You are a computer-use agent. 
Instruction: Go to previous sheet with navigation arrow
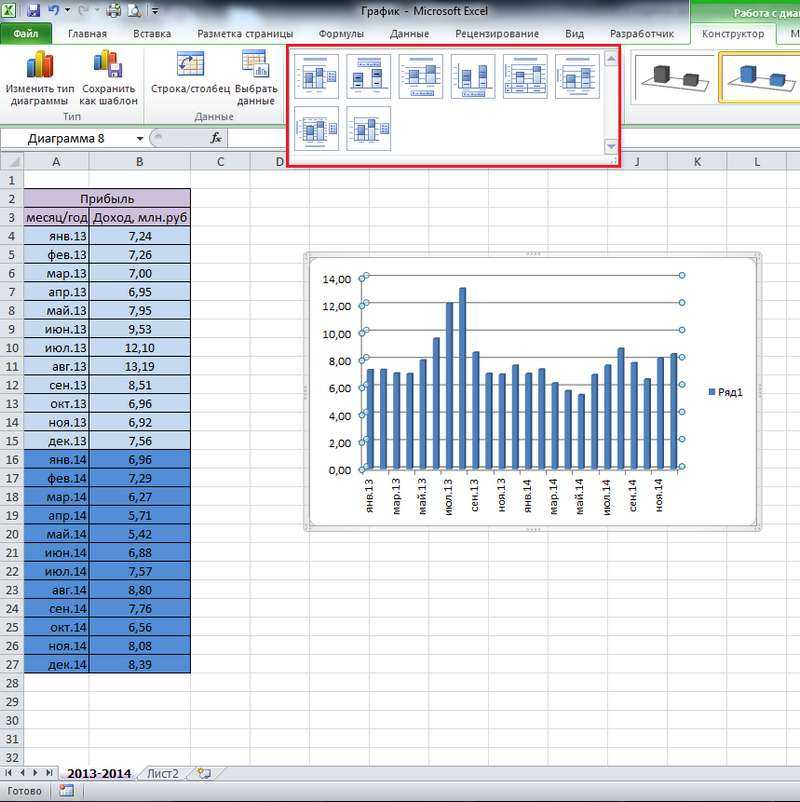21,773
